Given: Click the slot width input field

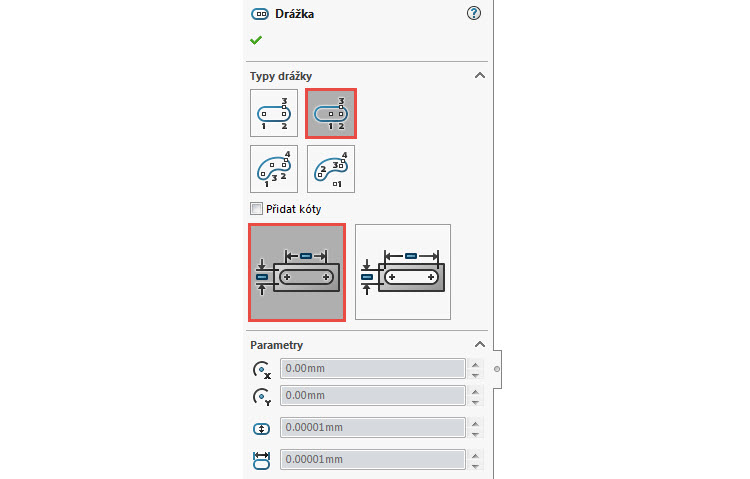Looking at the screenshot, I should (372, 428).
